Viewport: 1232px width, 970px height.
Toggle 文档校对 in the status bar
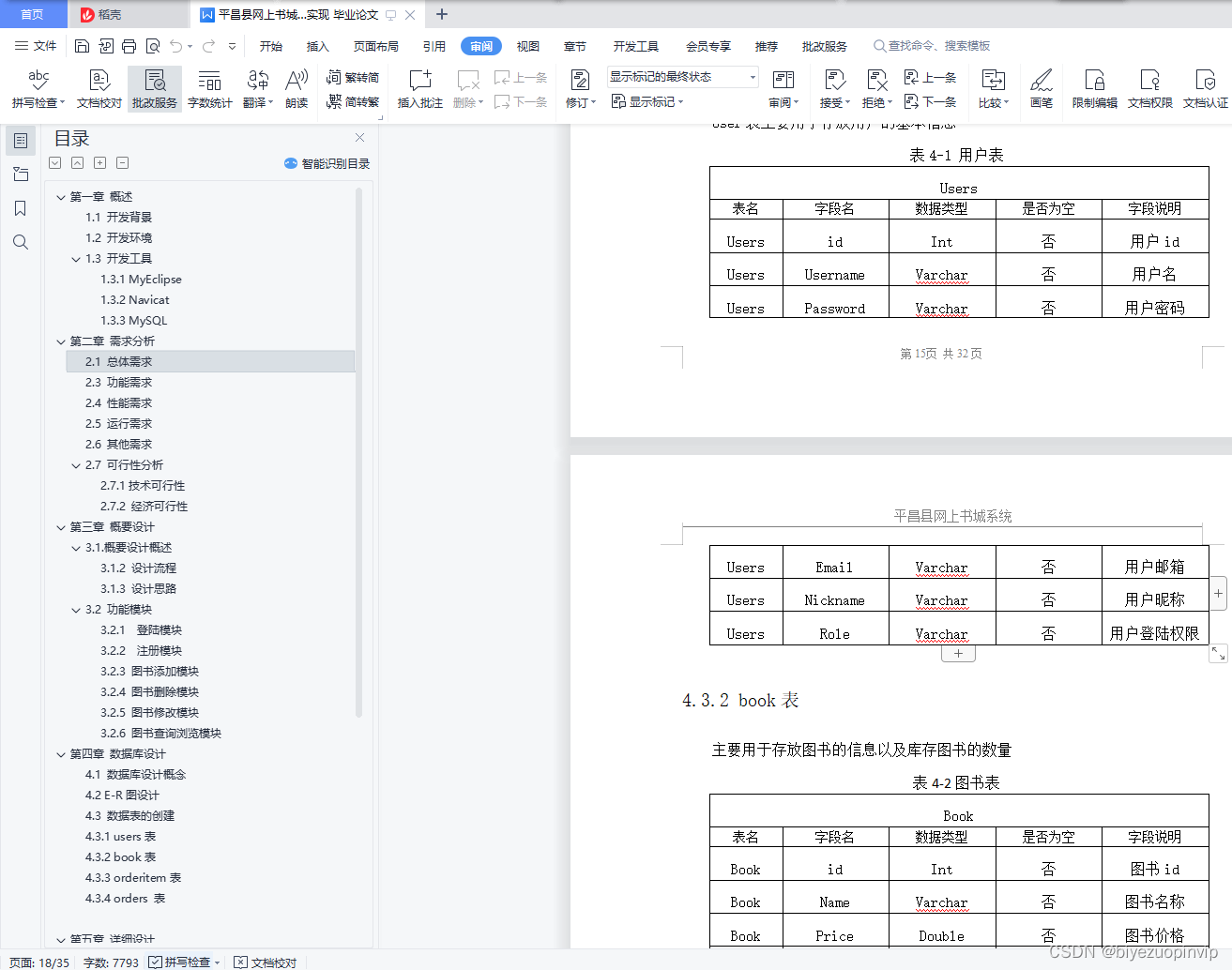coord(266,962)
